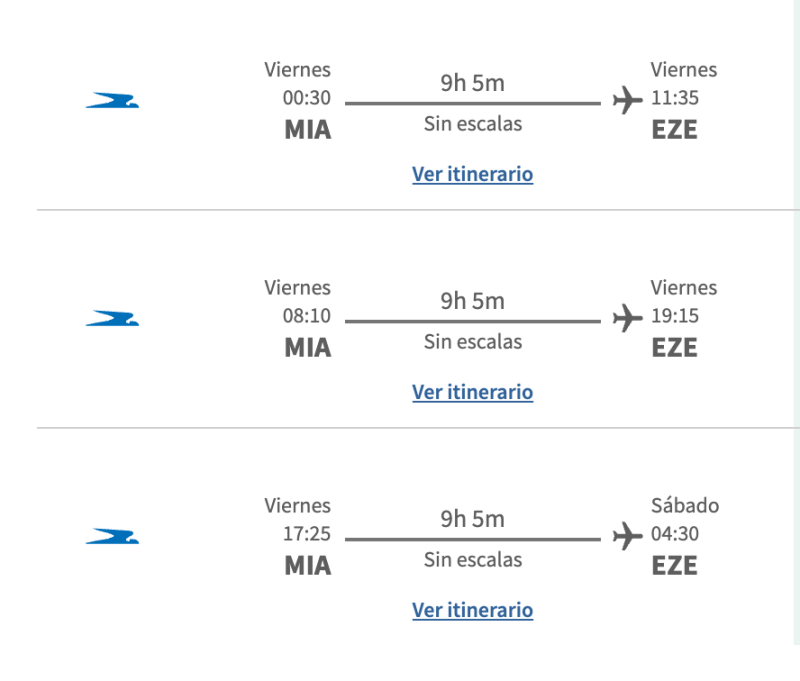Click the plane icon beside the 19:15 arrival

point(627,318)
